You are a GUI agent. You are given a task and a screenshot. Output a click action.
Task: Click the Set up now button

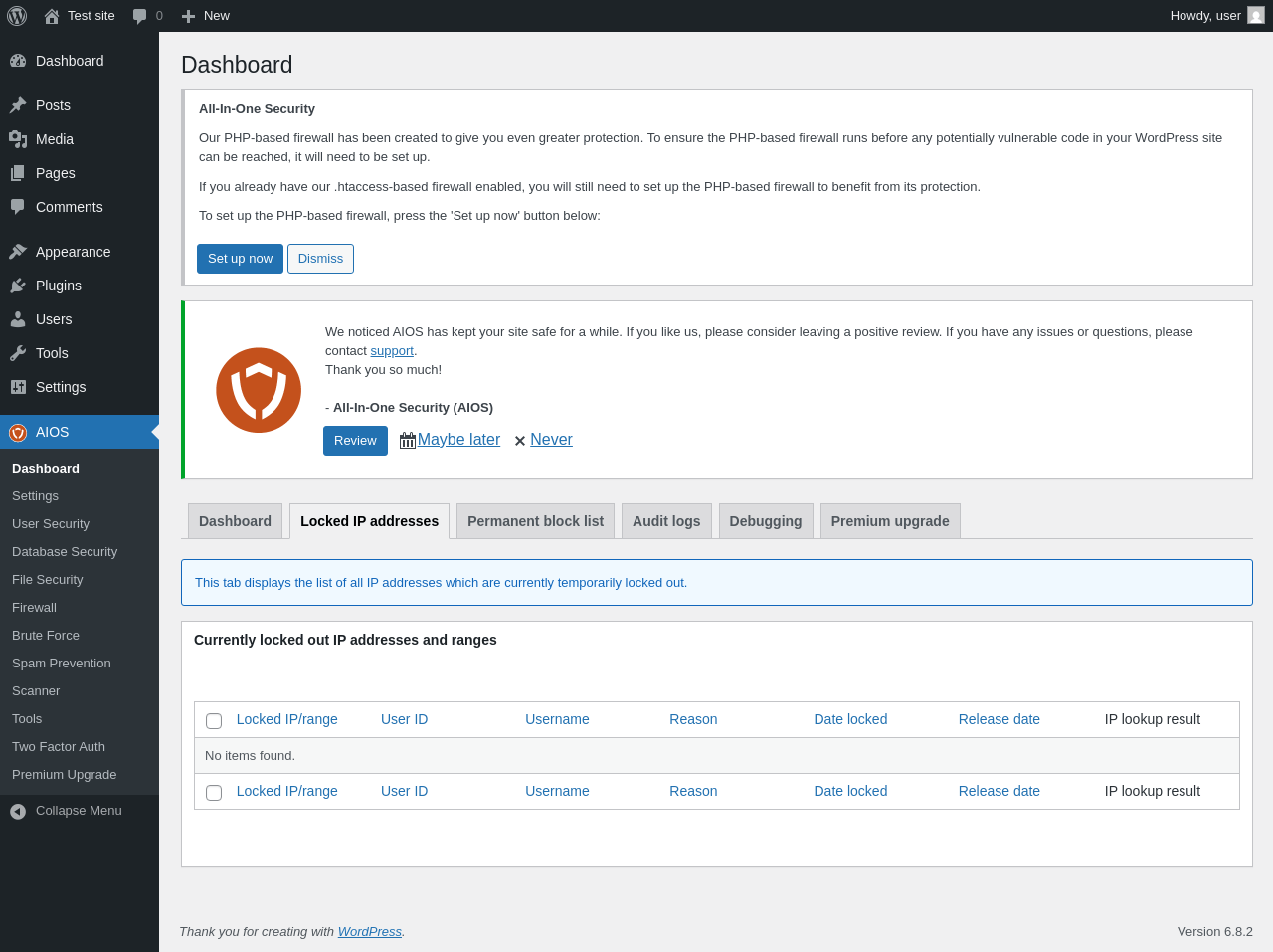(240, 259)
